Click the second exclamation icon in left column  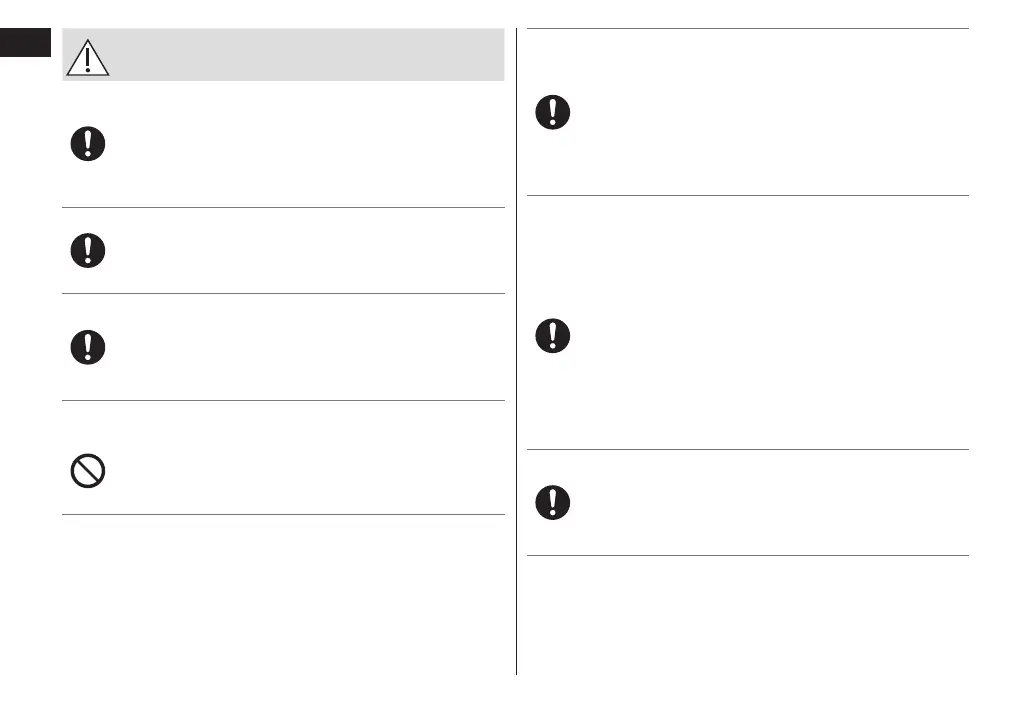(88, 250)
